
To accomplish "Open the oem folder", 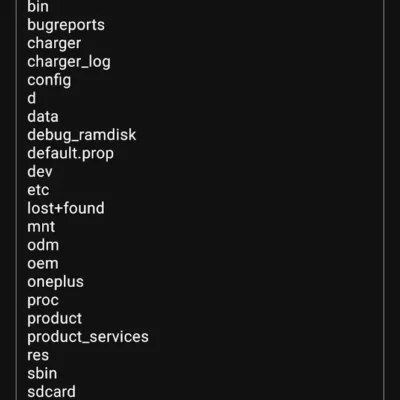I will coord(43,263).
